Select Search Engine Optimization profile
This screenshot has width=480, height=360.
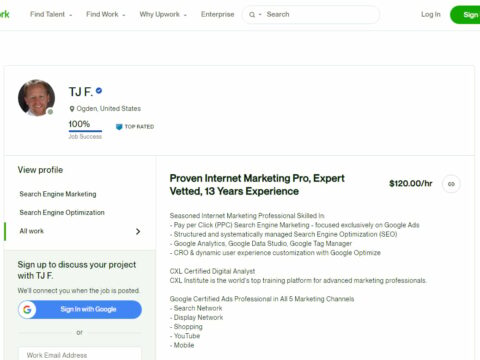point(62,213)
